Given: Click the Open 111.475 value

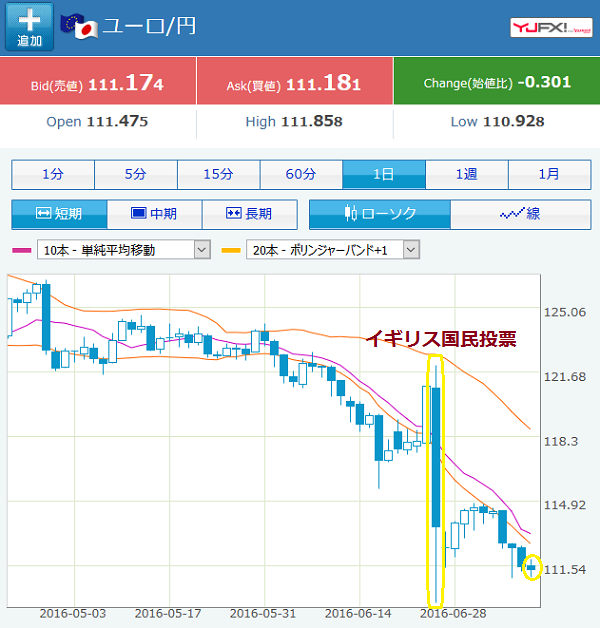Looking at the screenshot, I should (x=97, y=122).
